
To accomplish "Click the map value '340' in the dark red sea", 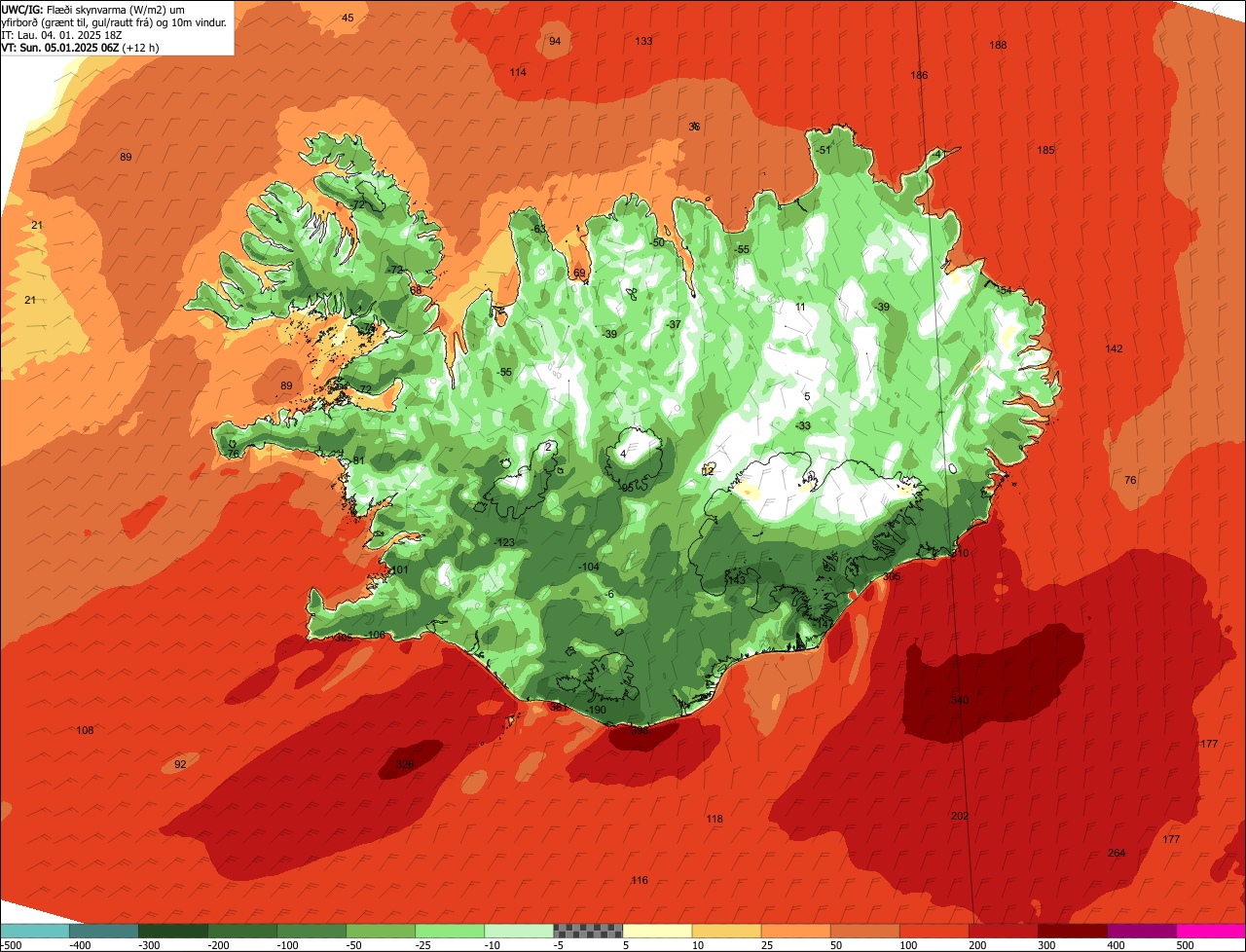I will 960,701.
